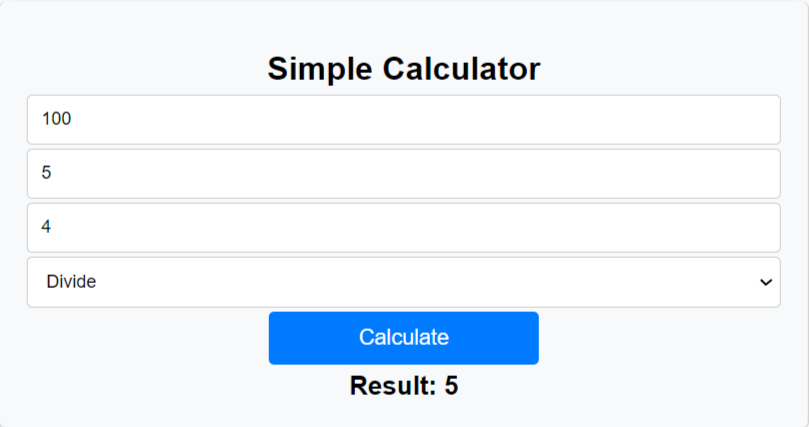Viewport: 809px width, 427px height.
Task: Click the first number field containing 100
Action: click(403, 120)
